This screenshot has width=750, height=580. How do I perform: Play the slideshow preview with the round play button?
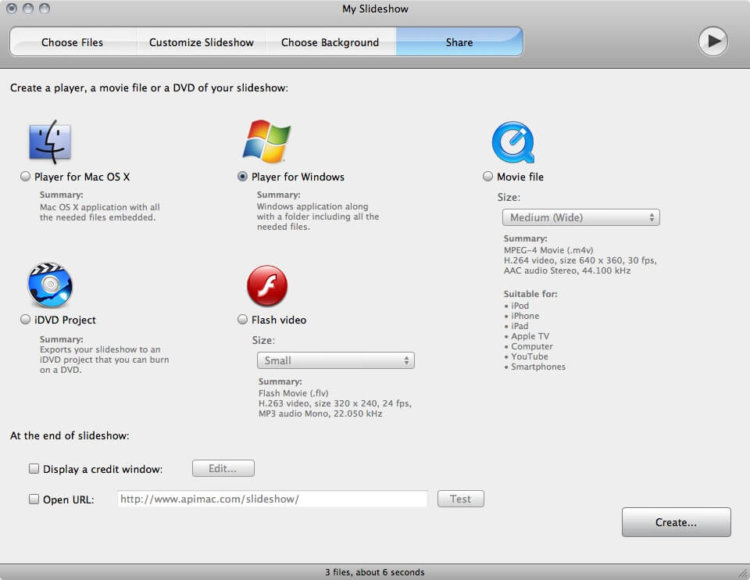[x=713, y=41]
